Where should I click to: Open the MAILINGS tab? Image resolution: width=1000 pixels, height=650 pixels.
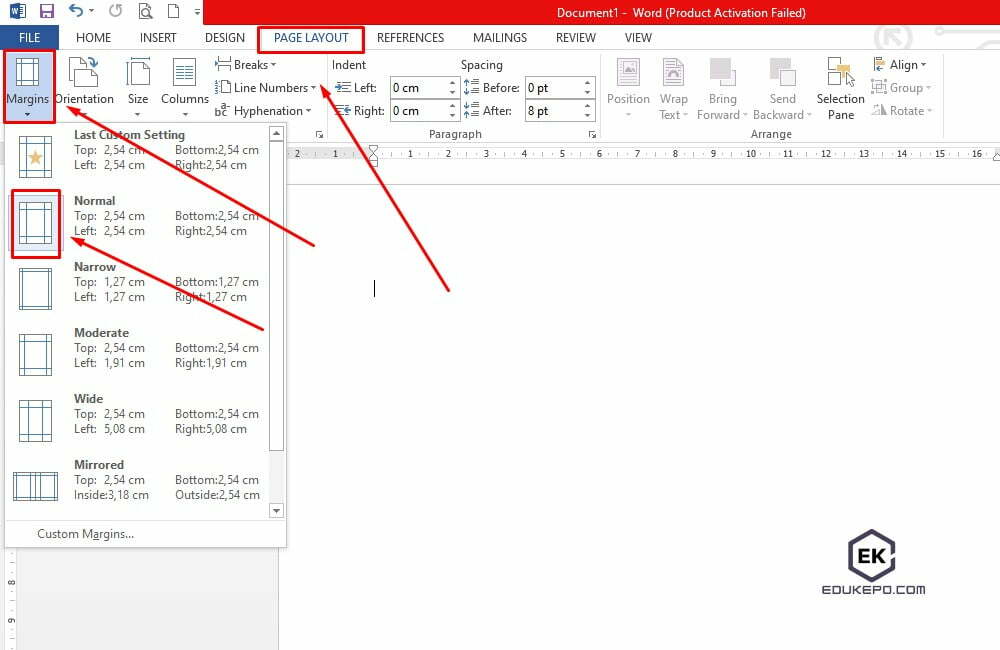point(499,38)
